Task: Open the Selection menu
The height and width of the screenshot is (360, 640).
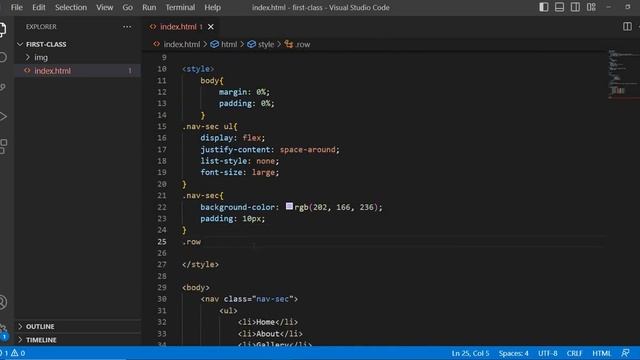Action: pyautogui.click(x=71, y=7)
